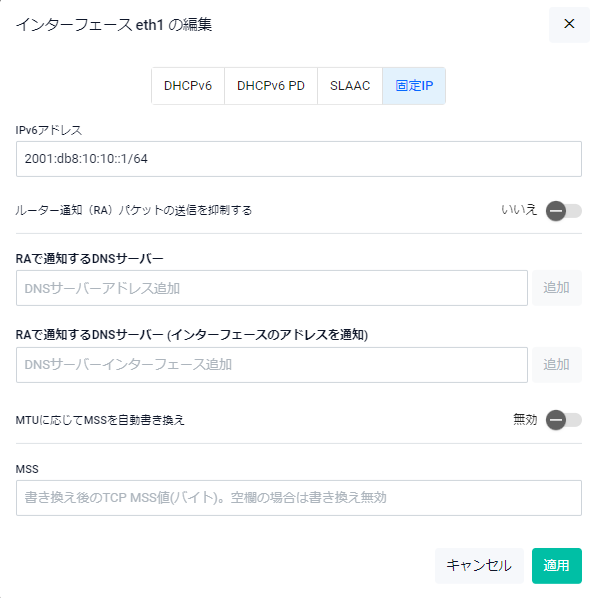Click the green 適用 button
Image resolution: width=596 pixels, height=598 pixels.
[x=557, y=566]
